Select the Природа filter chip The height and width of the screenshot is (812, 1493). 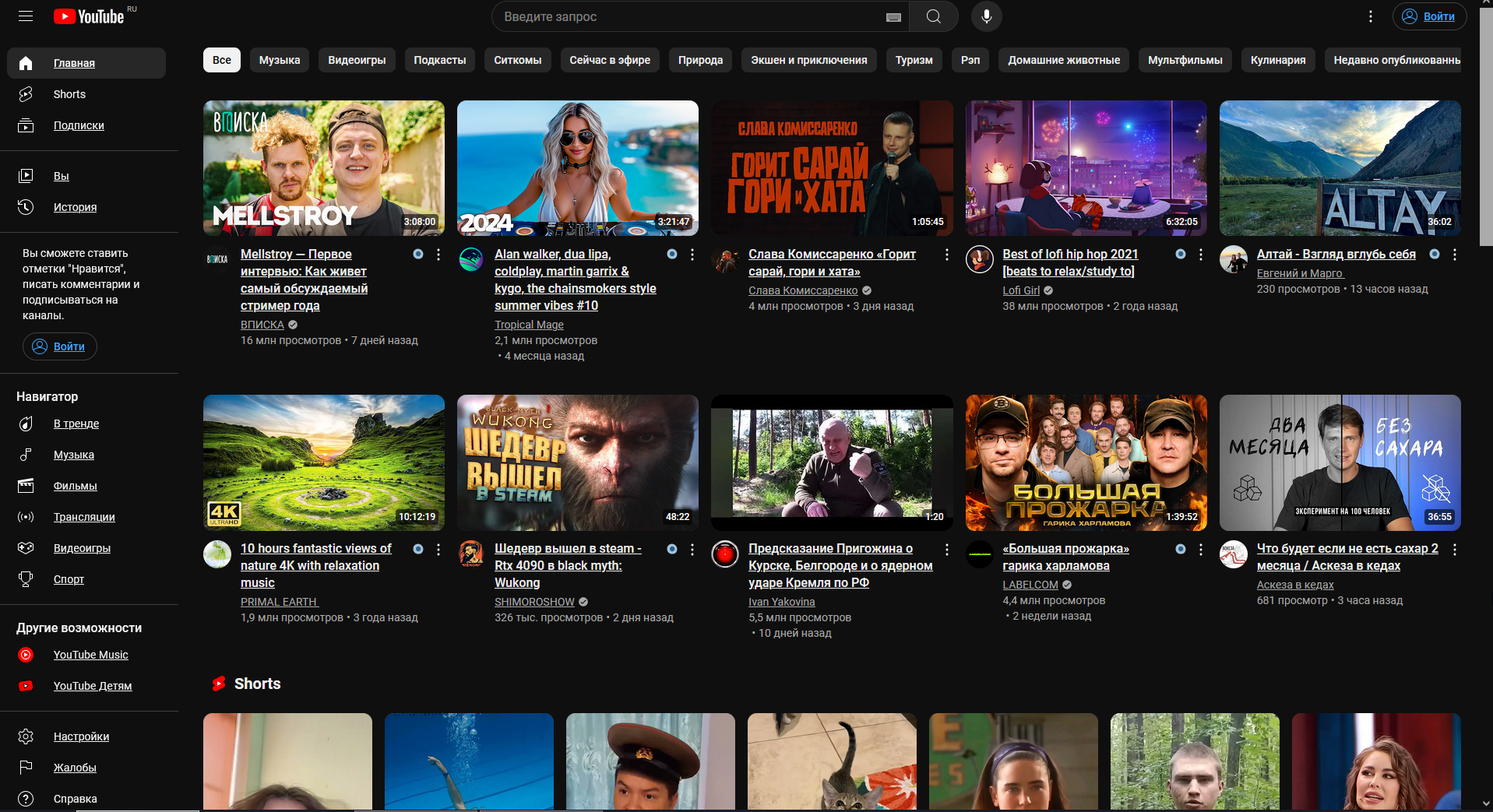(x=700, y=60)
